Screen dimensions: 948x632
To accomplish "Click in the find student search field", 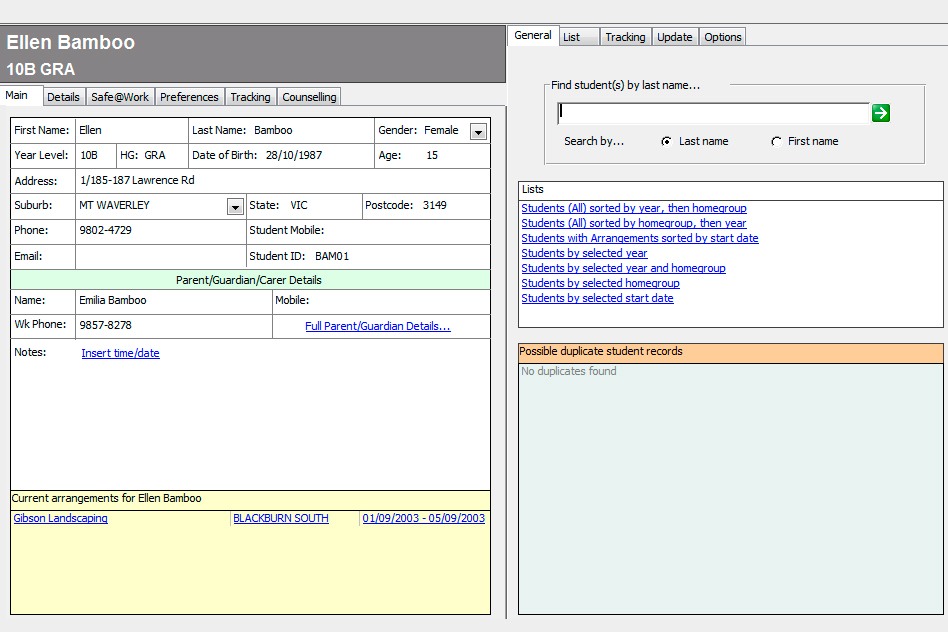I will tap(713, 113).
